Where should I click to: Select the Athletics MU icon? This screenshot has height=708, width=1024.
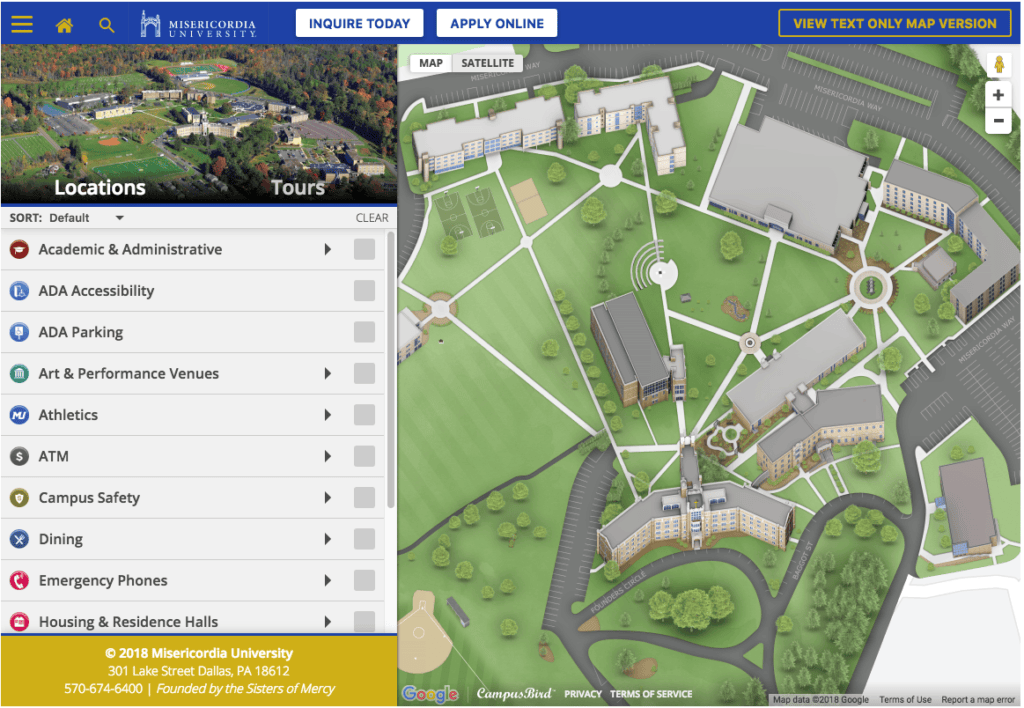click(x=20, y=415)
